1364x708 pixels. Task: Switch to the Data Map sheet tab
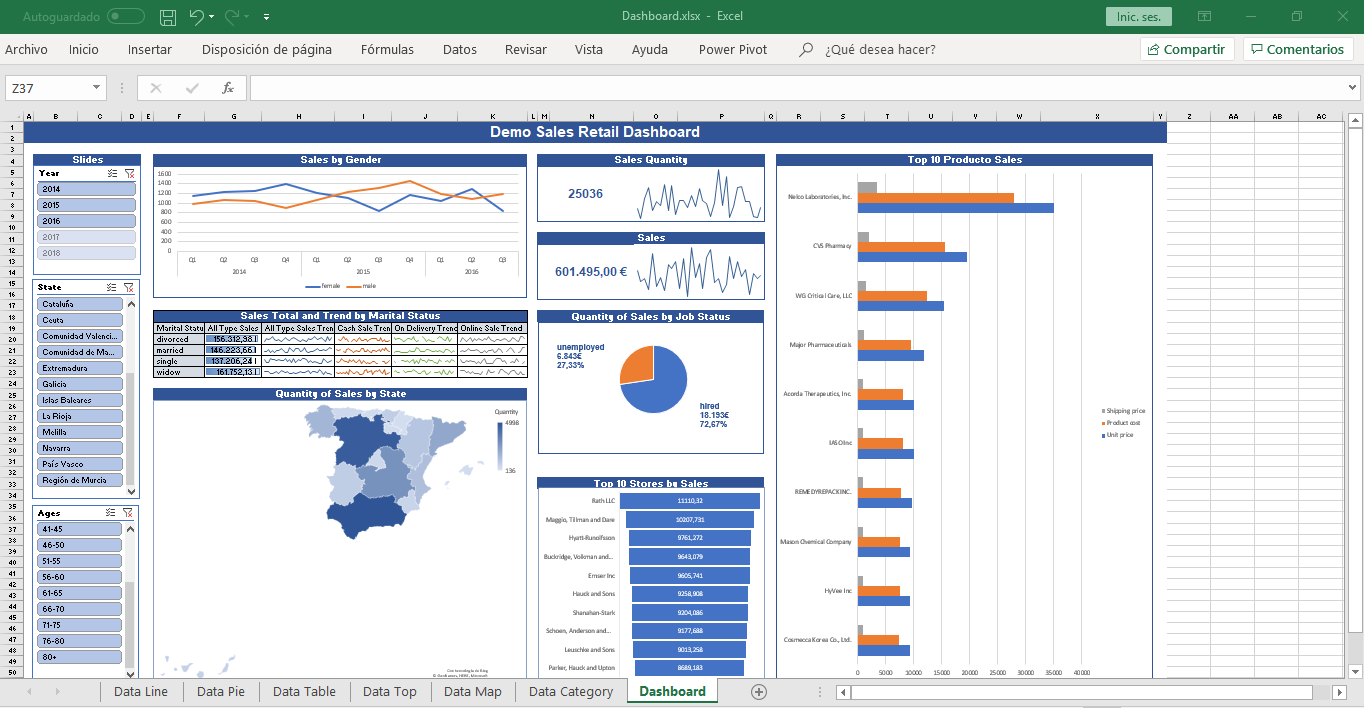pyautogui.click(x=473, y=691)
